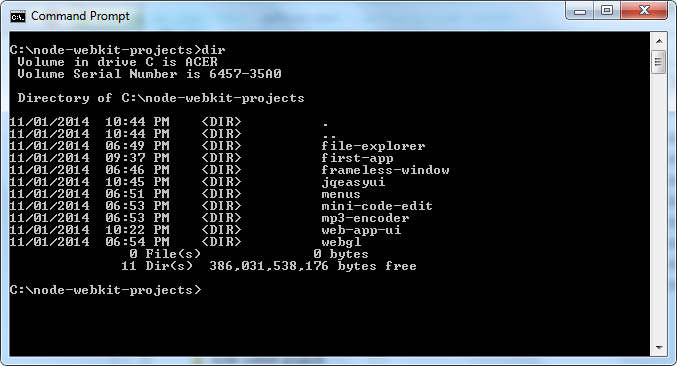The width and height of the screenshot is (677, 366).
Task: Click the first-app directory name
Action: coord(357,158)
